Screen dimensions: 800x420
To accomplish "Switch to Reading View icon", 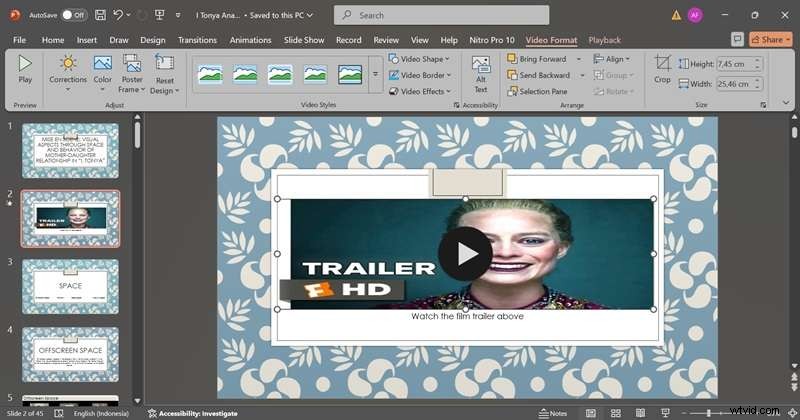I will click(x=640, y=413).
